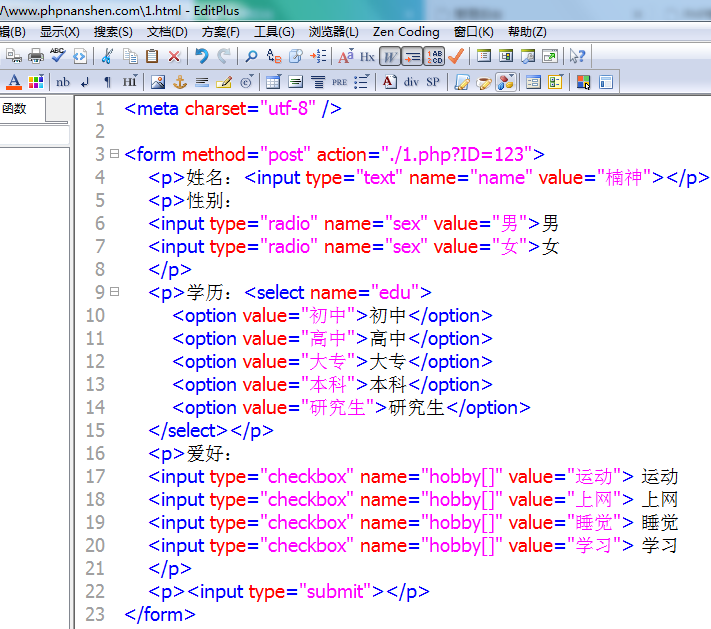Cut selection with the scissors icon
711x629 pixels.
tap(107, 56)
